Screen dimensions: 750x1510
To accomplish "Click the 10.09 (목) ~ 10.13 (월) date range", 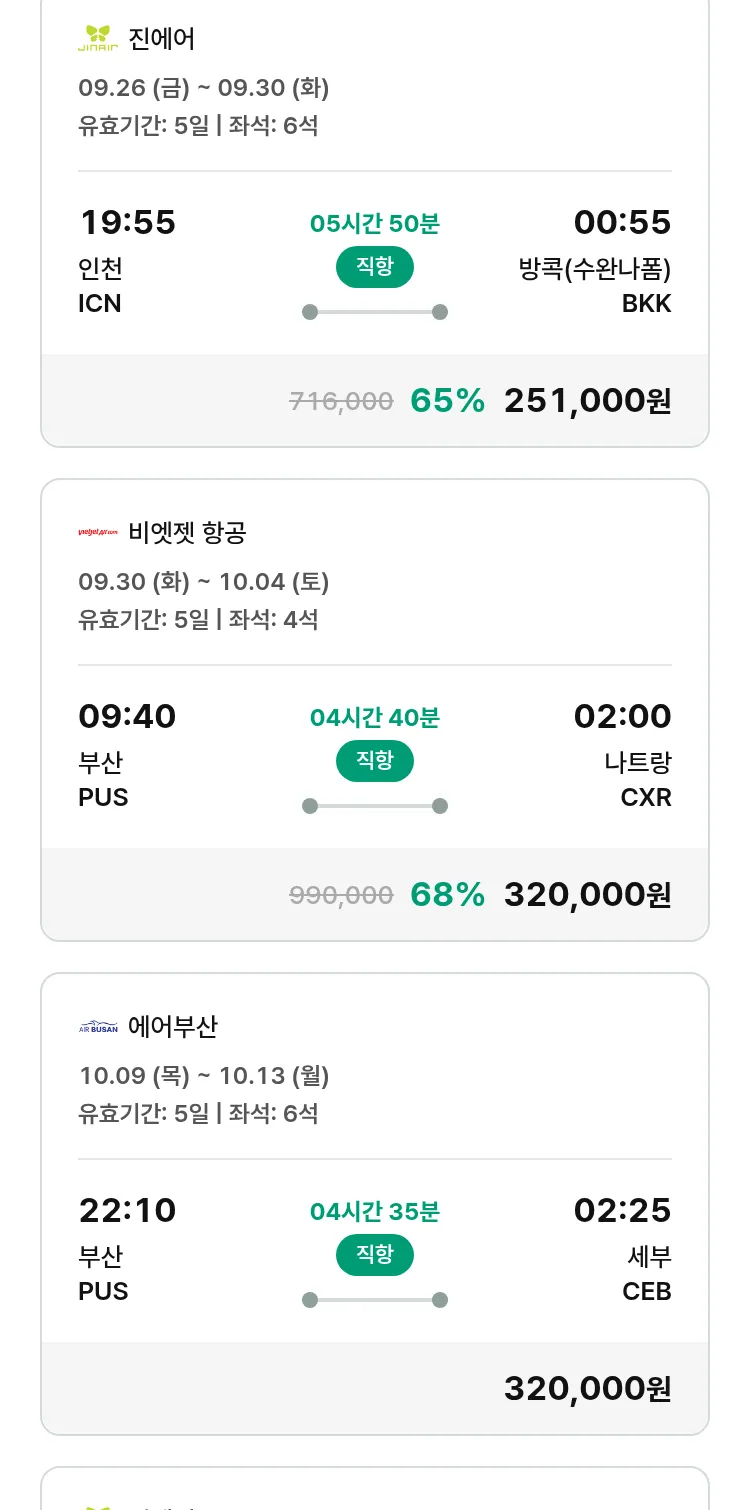I will (x=204, y=1076).
